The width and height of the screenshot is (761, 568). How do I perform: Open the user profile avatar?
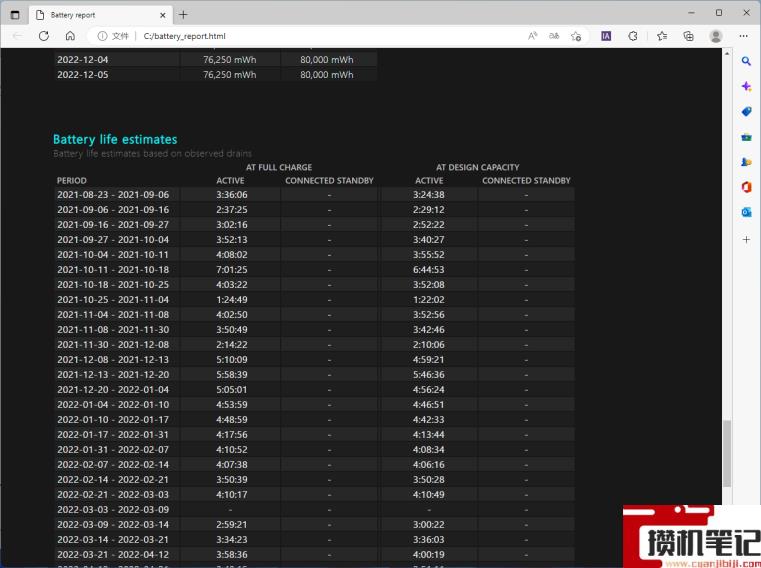point(716,36)
